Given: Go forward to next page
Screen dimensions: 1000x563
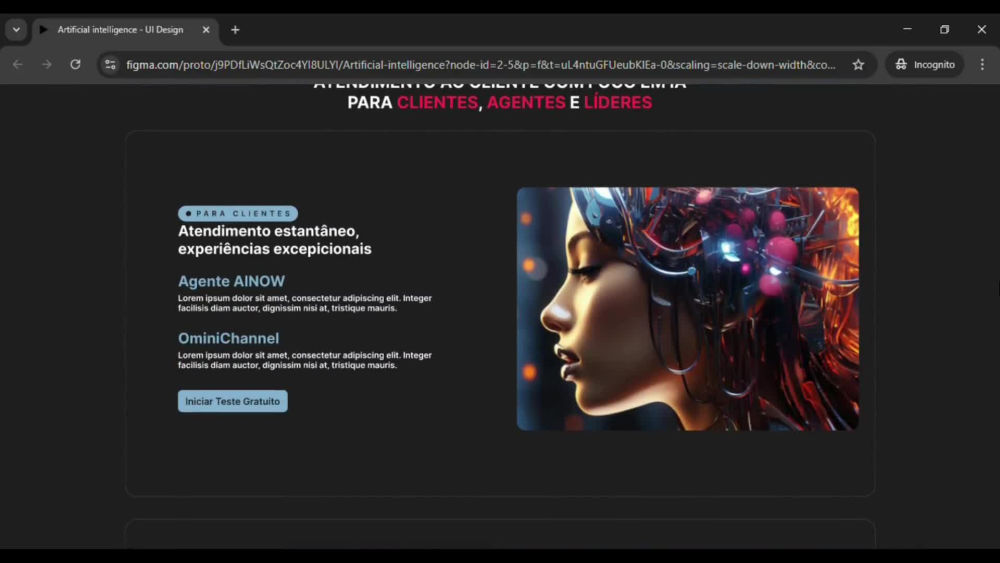Looking at the screenshot, I should [x=47, y=64].
